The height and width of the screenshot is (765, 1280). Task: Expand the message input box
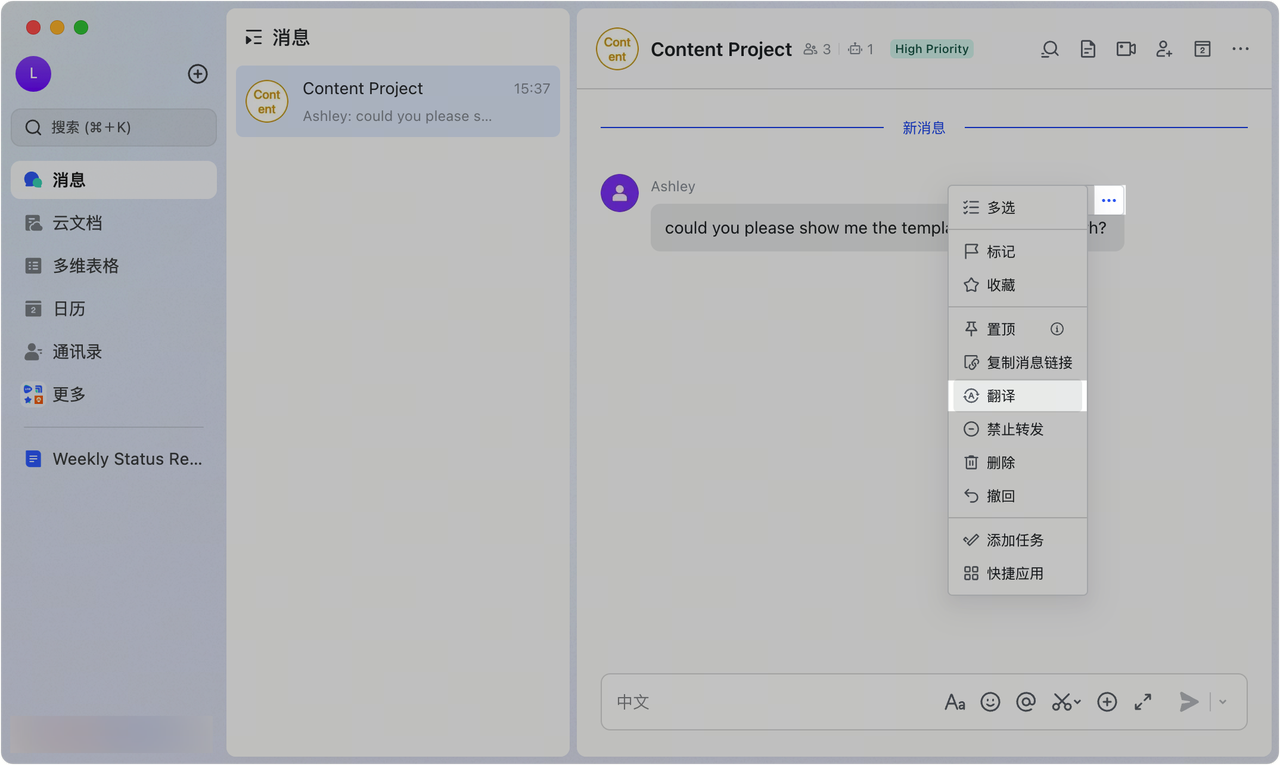point(1143,702)
